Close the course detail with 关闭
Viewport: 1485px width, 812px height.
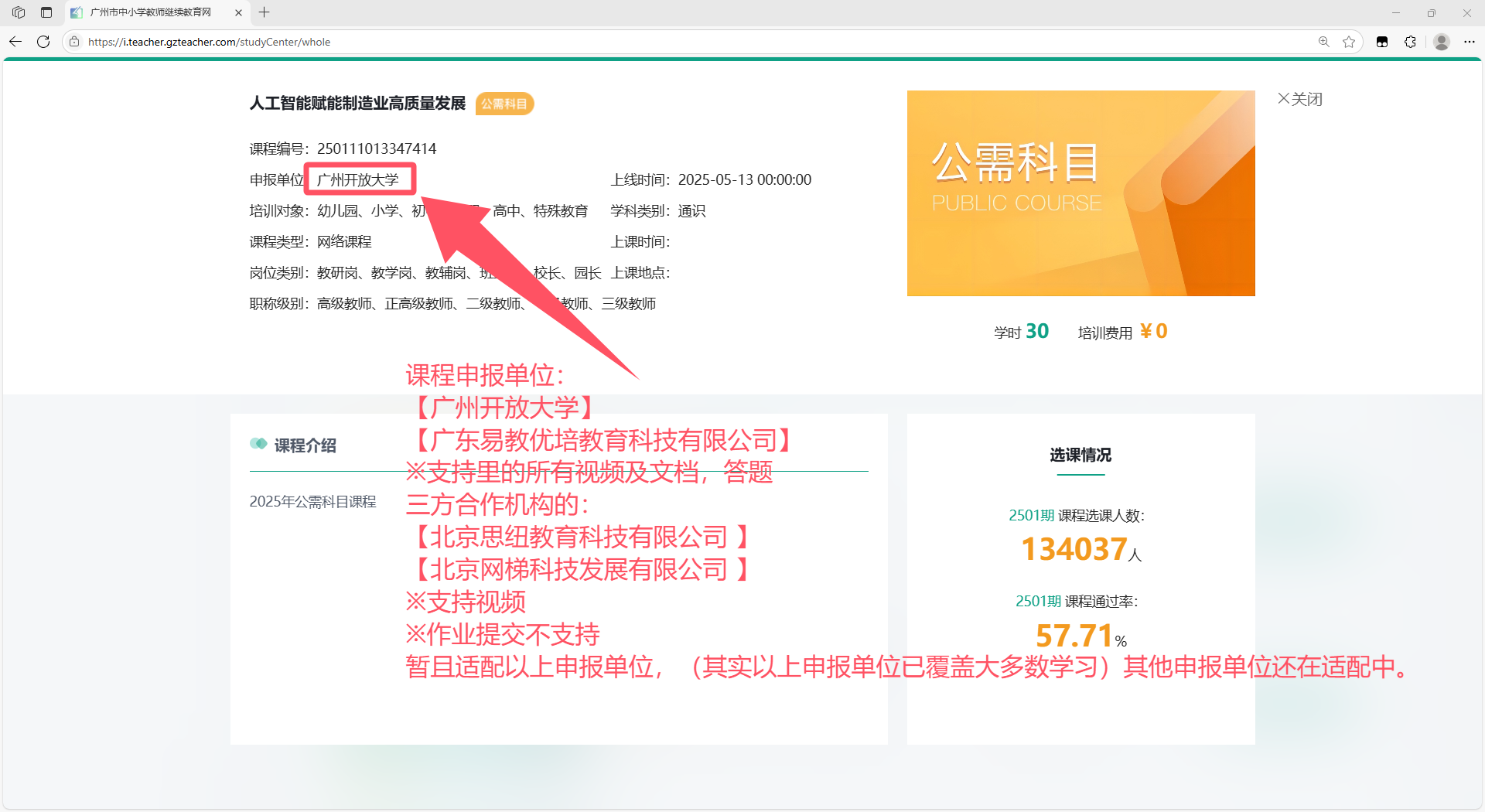click(1300, 99)
